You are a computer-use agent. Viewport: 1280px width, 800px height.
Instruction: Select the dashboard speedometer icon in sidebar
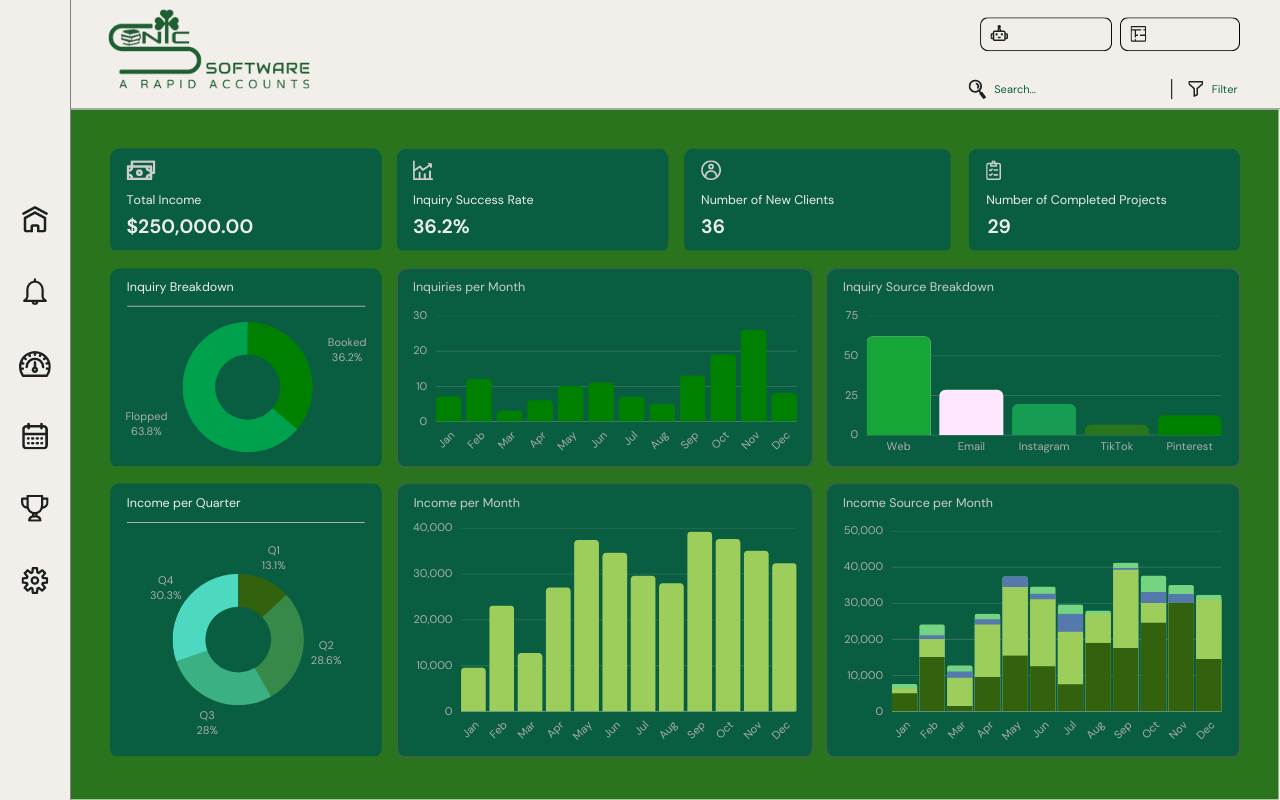click(x=34, y=364)
